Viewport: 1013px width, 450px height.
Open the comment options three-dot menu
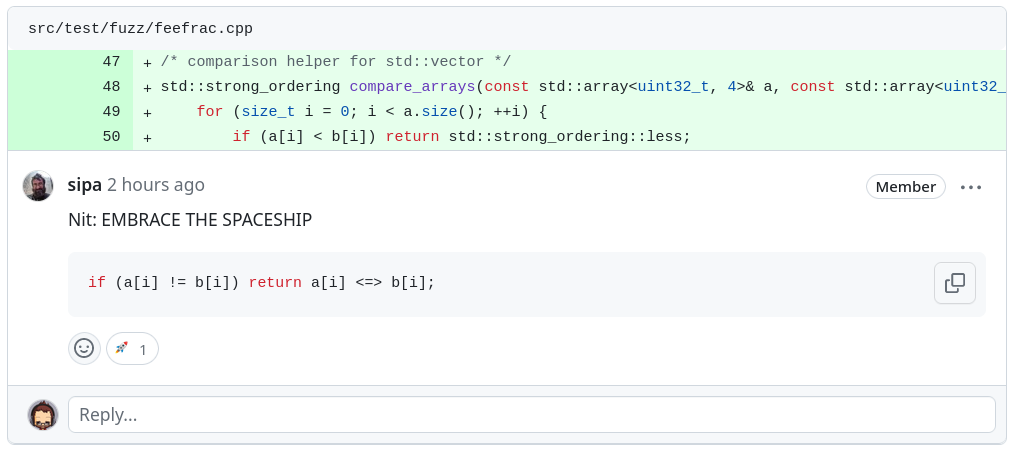point(971,187)
